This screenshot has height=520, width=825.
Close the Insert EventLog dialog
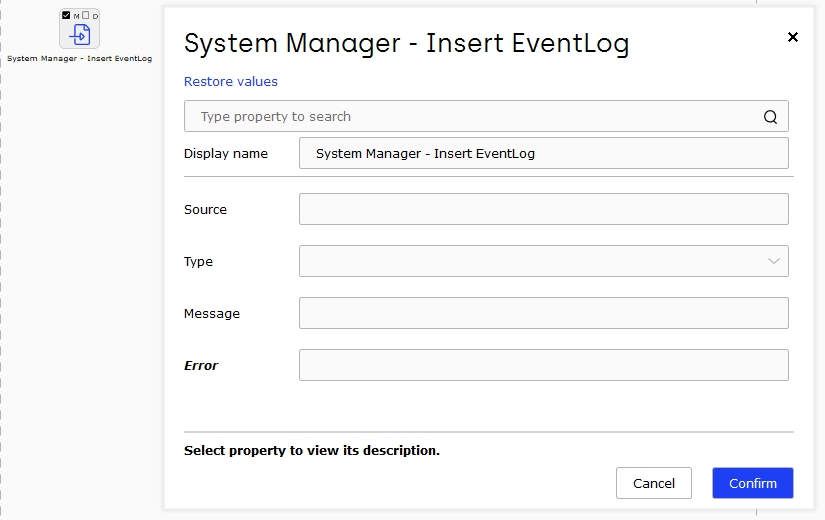click(792, 37)
